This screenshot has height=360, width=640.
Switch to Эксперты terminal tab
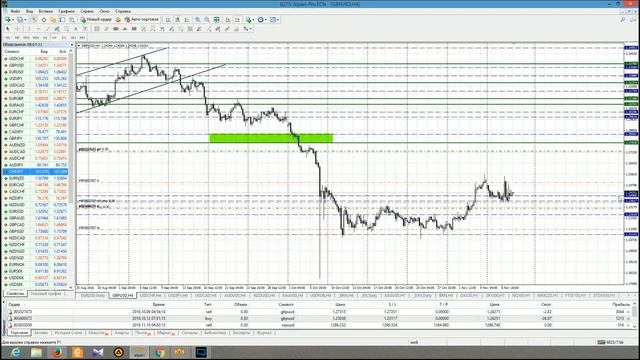pyautogui.click(x=241, y=333)
